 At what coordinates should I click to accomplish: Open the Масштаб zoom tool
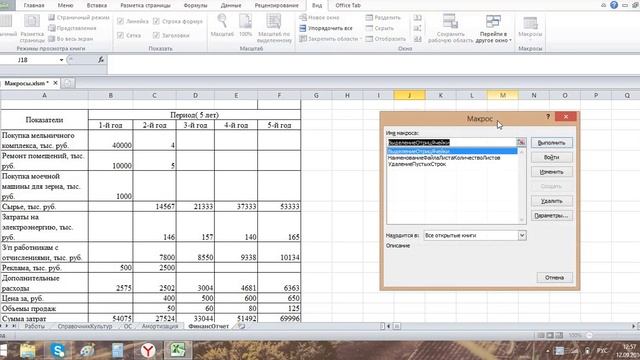point(222,25)
